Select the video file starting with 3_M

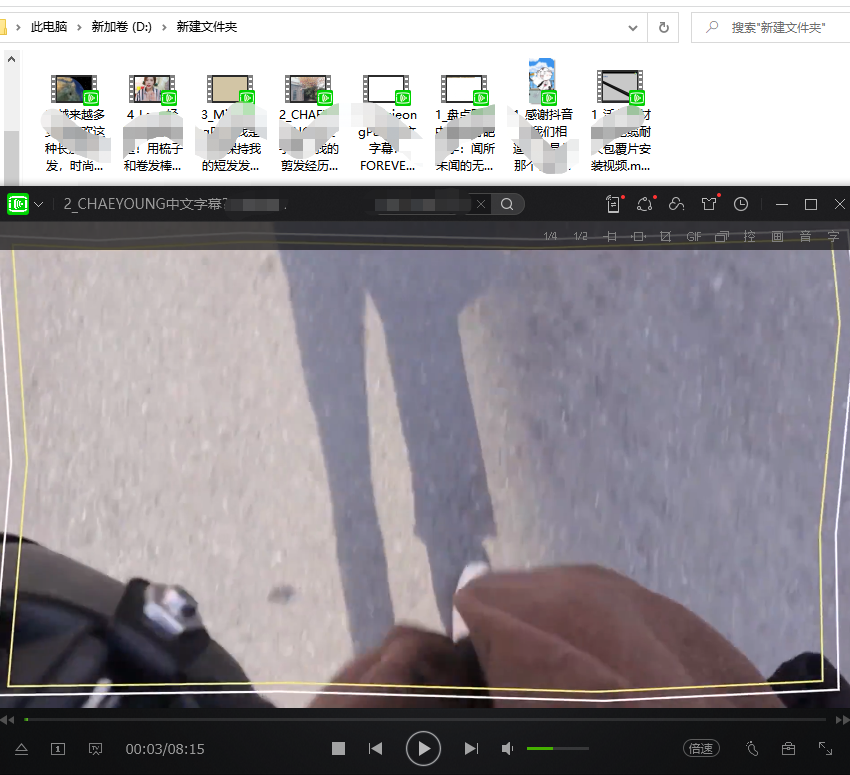(x=231, y=124)
